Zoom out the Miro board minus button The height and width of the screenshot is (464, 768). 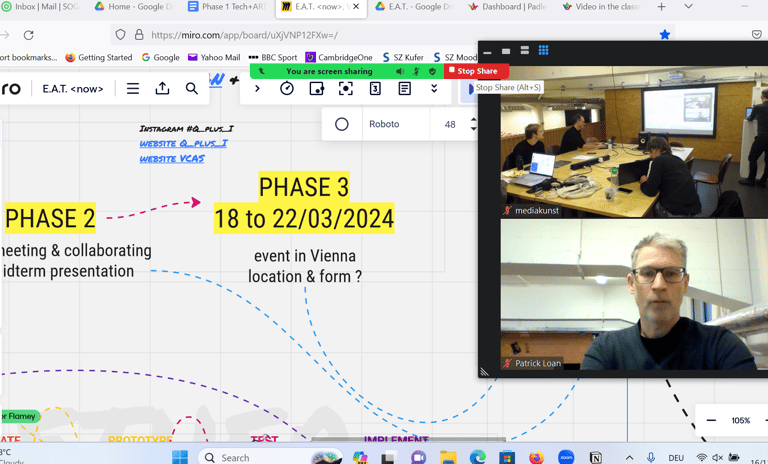(711, 420)
